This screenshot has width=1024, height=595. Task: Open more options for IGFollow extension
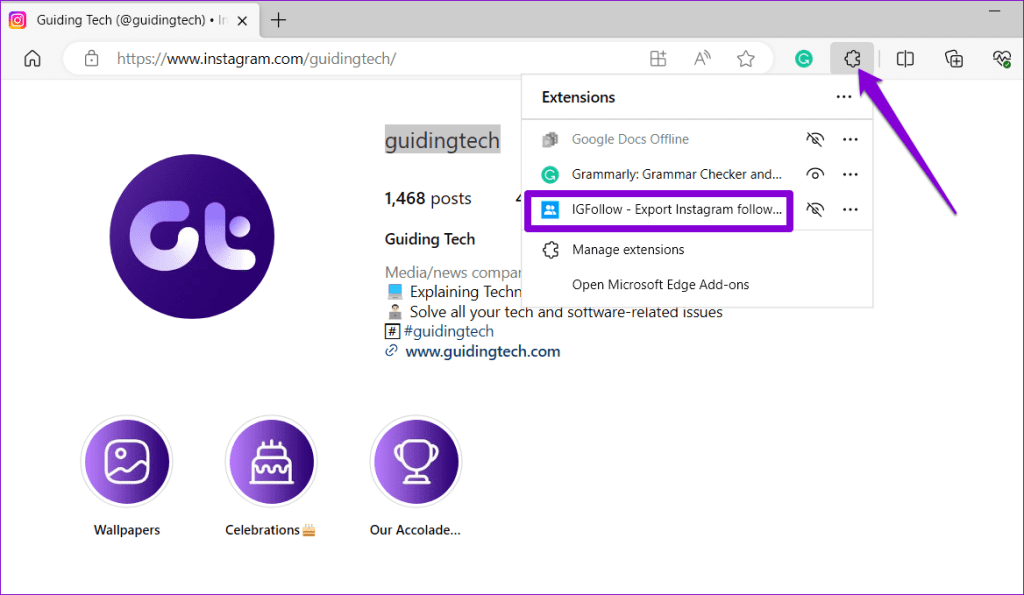coord(850,209)
